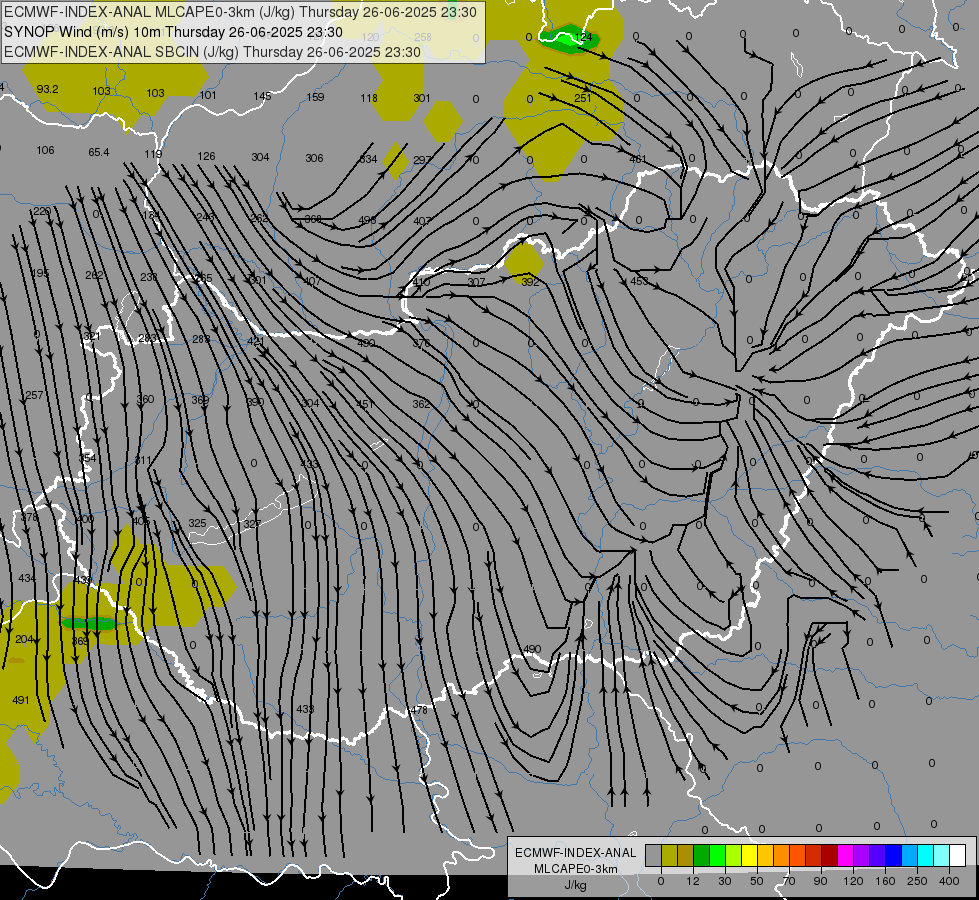Click the ECMWF-INDEX-ANAL legend heading
979x900 pixels.
(576, 853)
